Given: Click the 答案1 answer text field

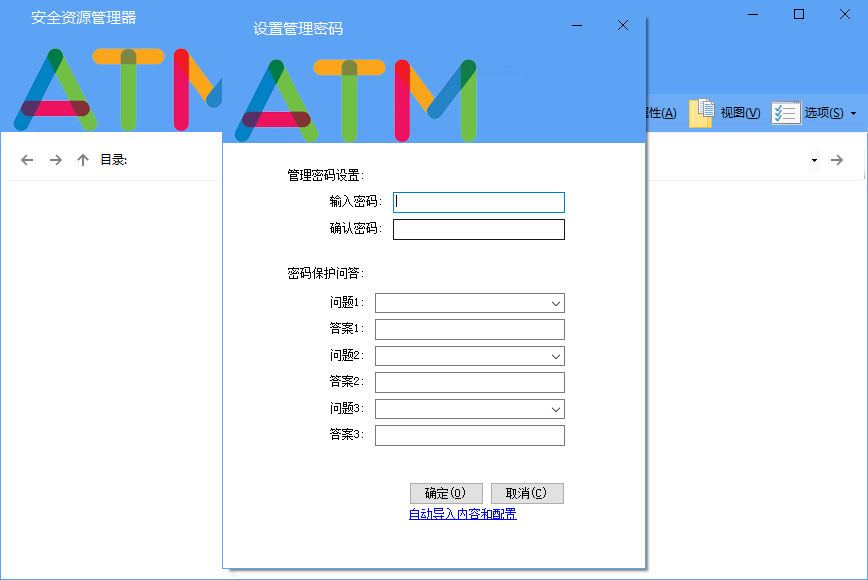Looking at the screenshot, I should [469, 329].
